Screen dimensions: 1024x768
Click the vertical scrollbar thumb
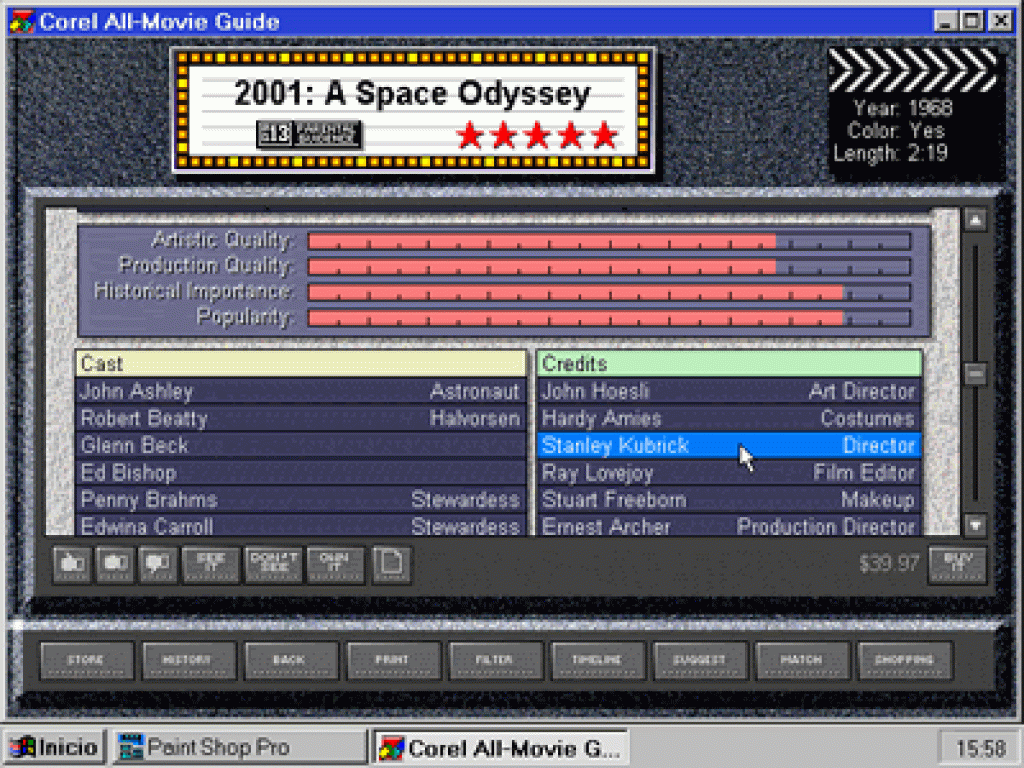coord(975,374)
